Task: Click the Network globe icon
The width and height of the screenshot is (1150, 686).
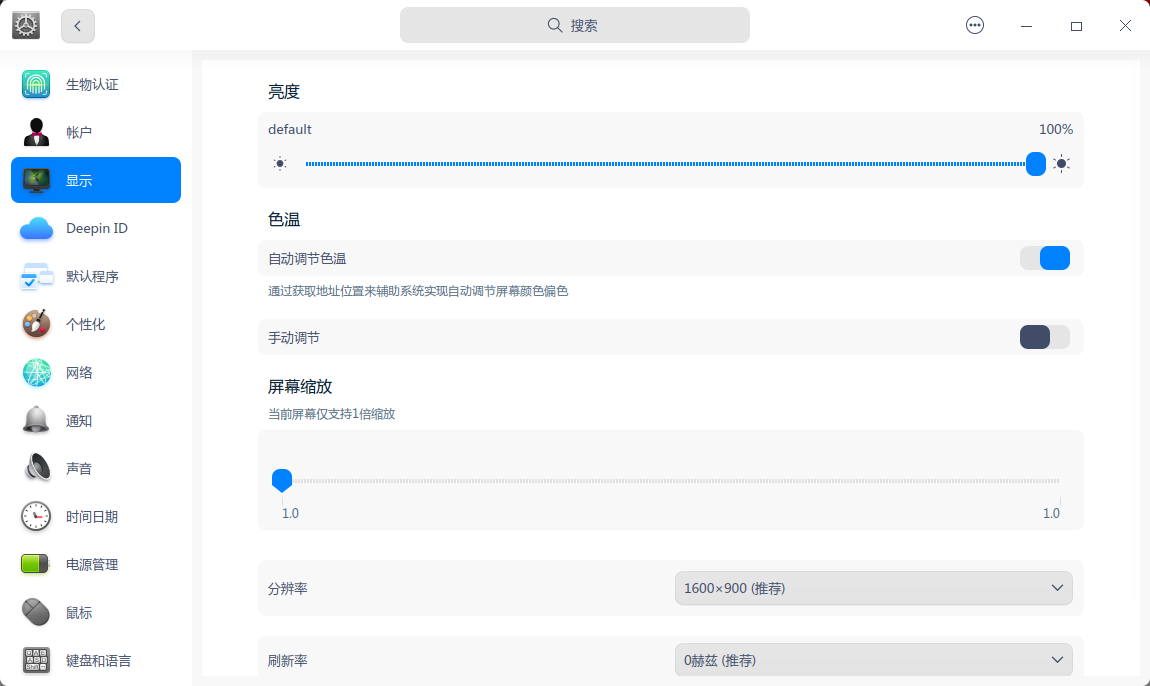Action: (x=36, y=373)
